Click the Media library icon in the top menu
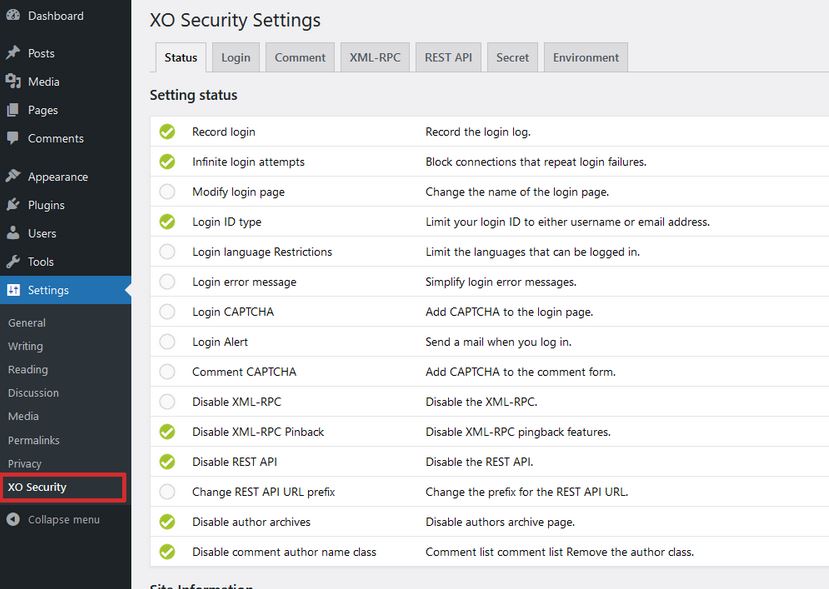This screenshot has width=829, height=589. (13, 81)
